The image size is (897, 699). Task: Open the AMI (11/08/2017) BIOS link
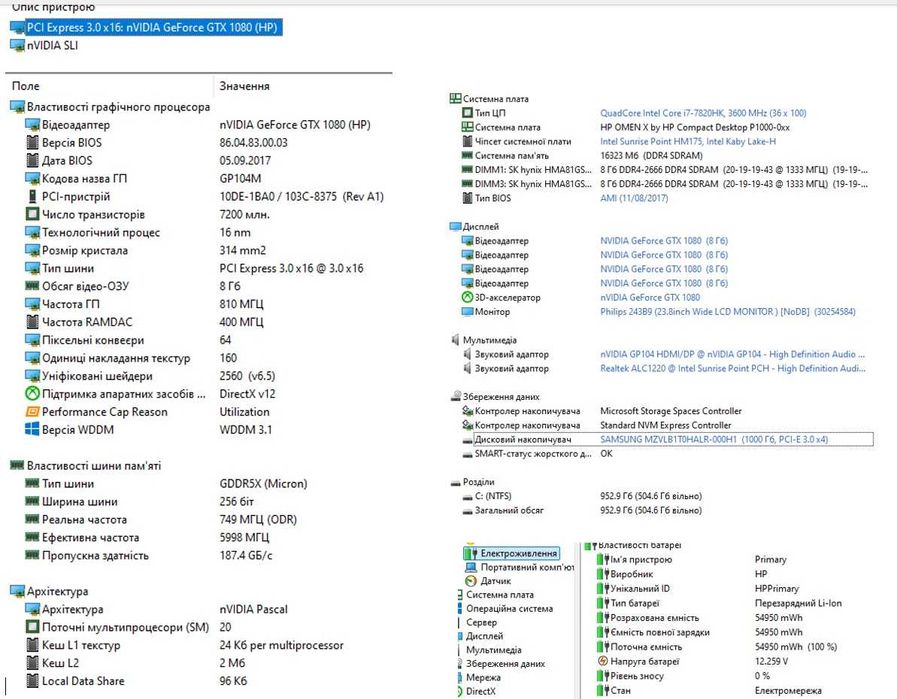(634, 198)
